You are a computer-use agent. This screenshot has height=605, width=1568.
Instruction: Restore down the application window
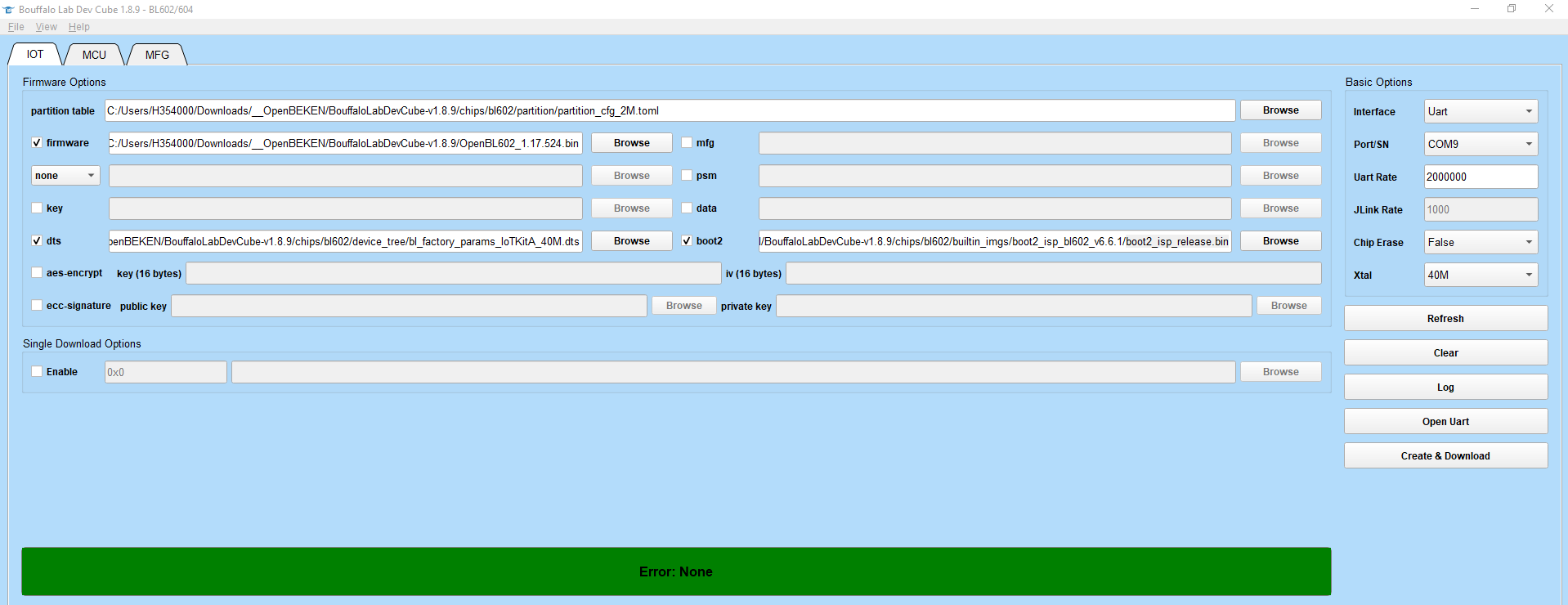[x=1512, y=9]
